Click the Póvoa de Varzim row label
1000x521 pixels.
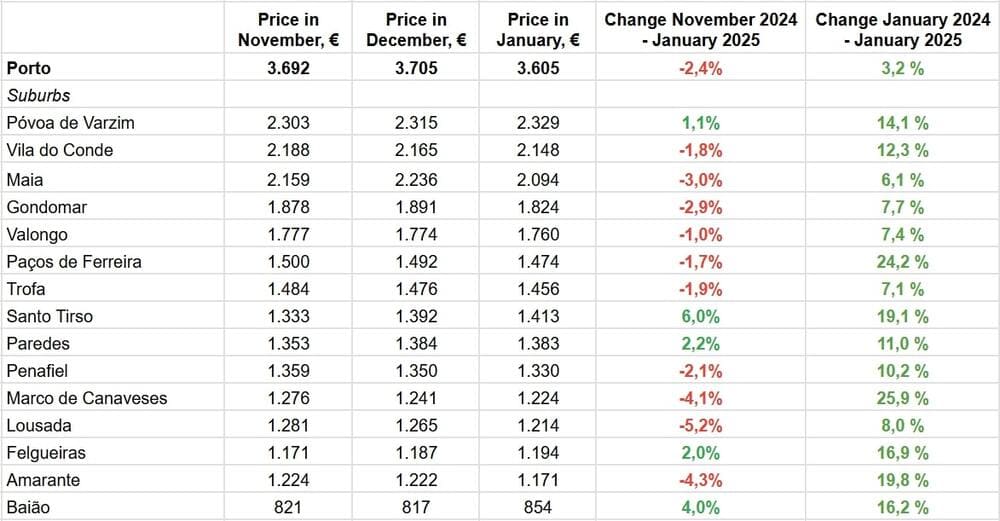click(x=70, y=123)
